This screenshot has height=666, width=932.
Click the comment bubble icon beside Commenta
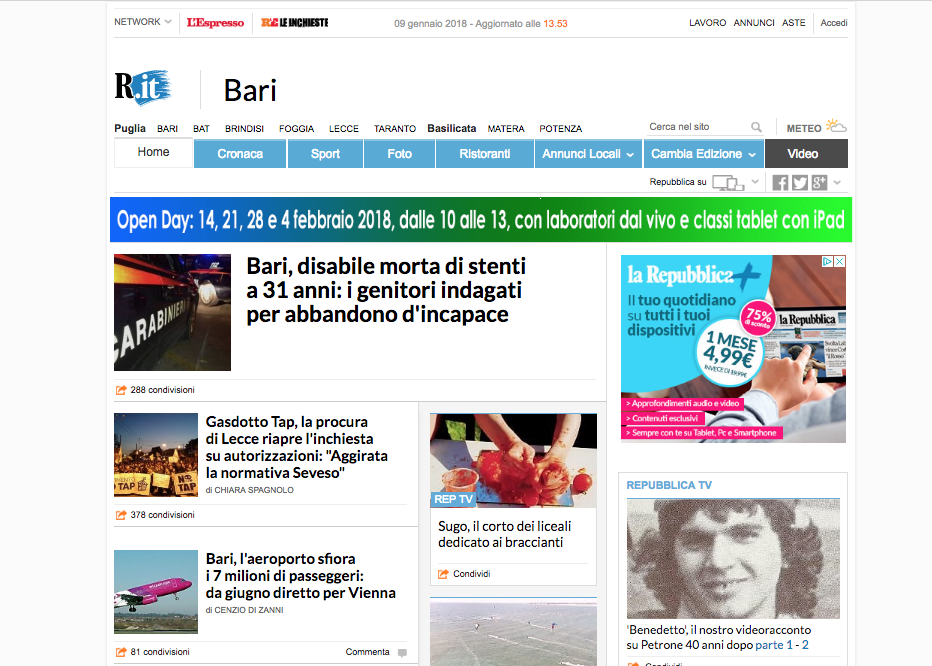tap(402, 653)
